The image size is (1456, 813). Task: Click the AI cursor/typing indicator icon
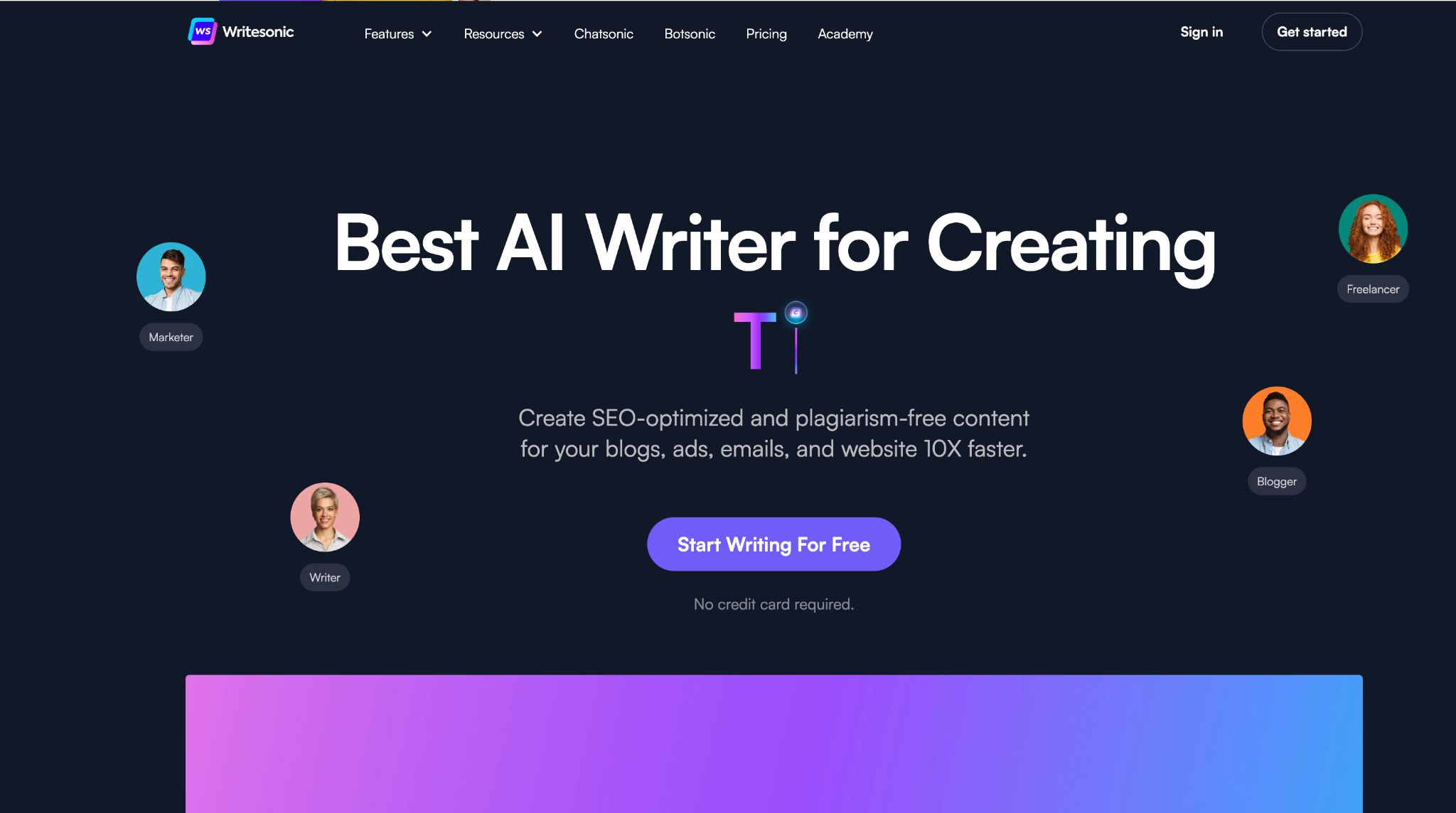(x=795, y=313)
